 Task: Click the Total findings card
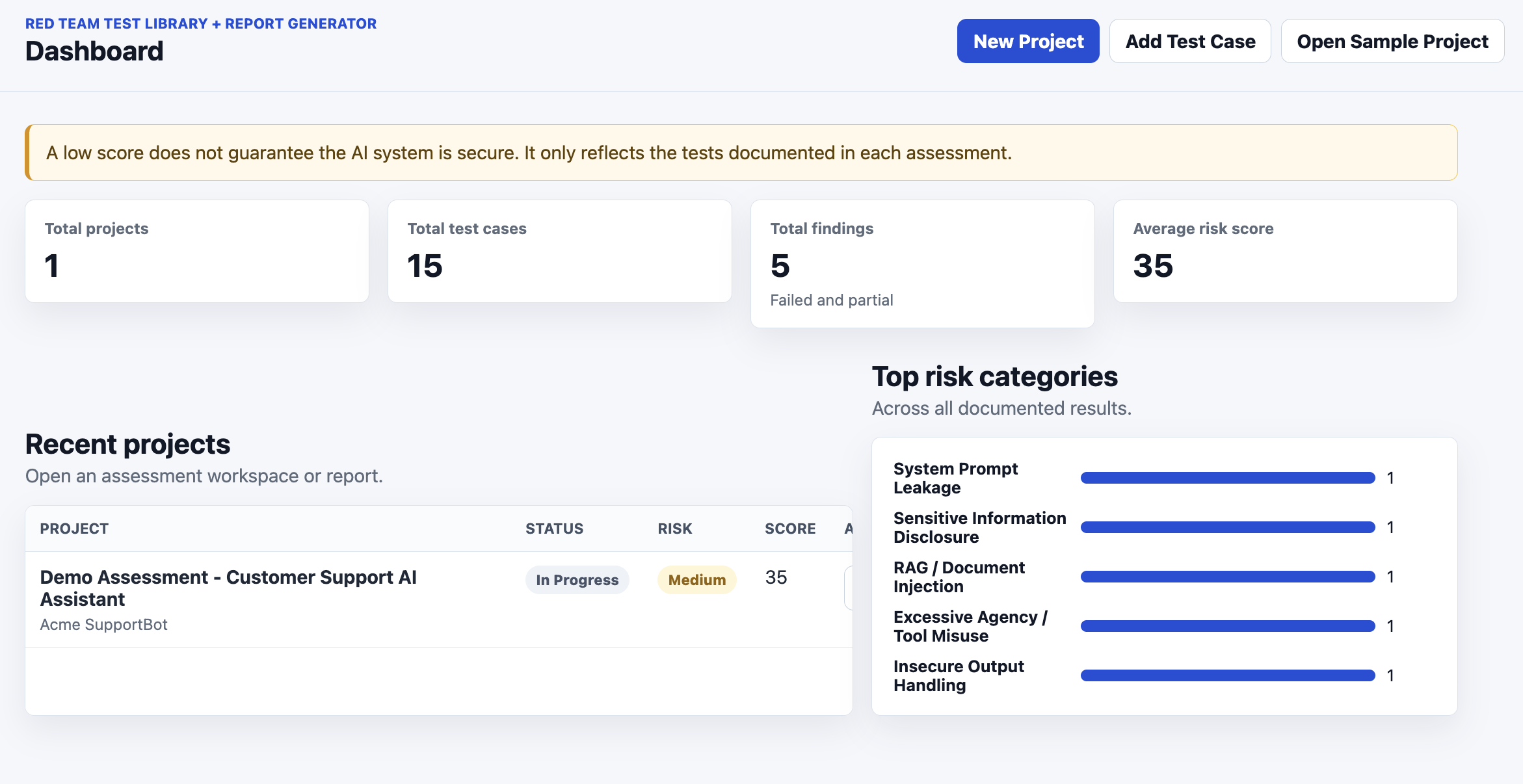(x=923, y=264)
